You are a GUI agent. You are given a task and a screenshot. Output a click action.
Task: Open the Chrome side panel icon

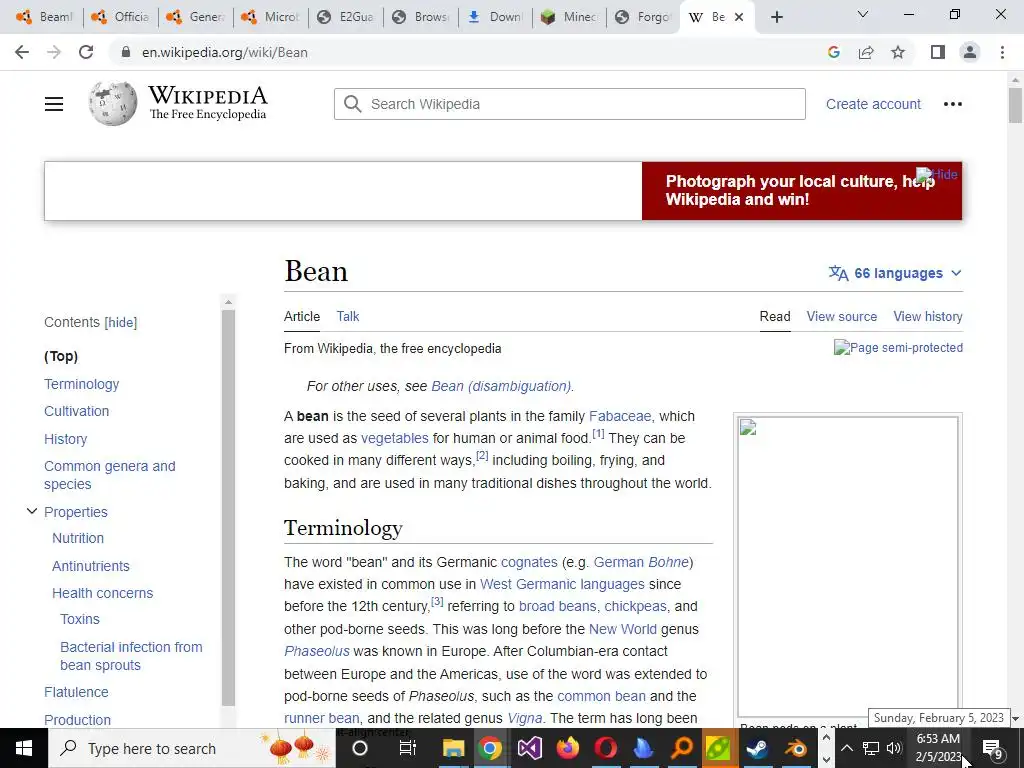click(938, 52)
